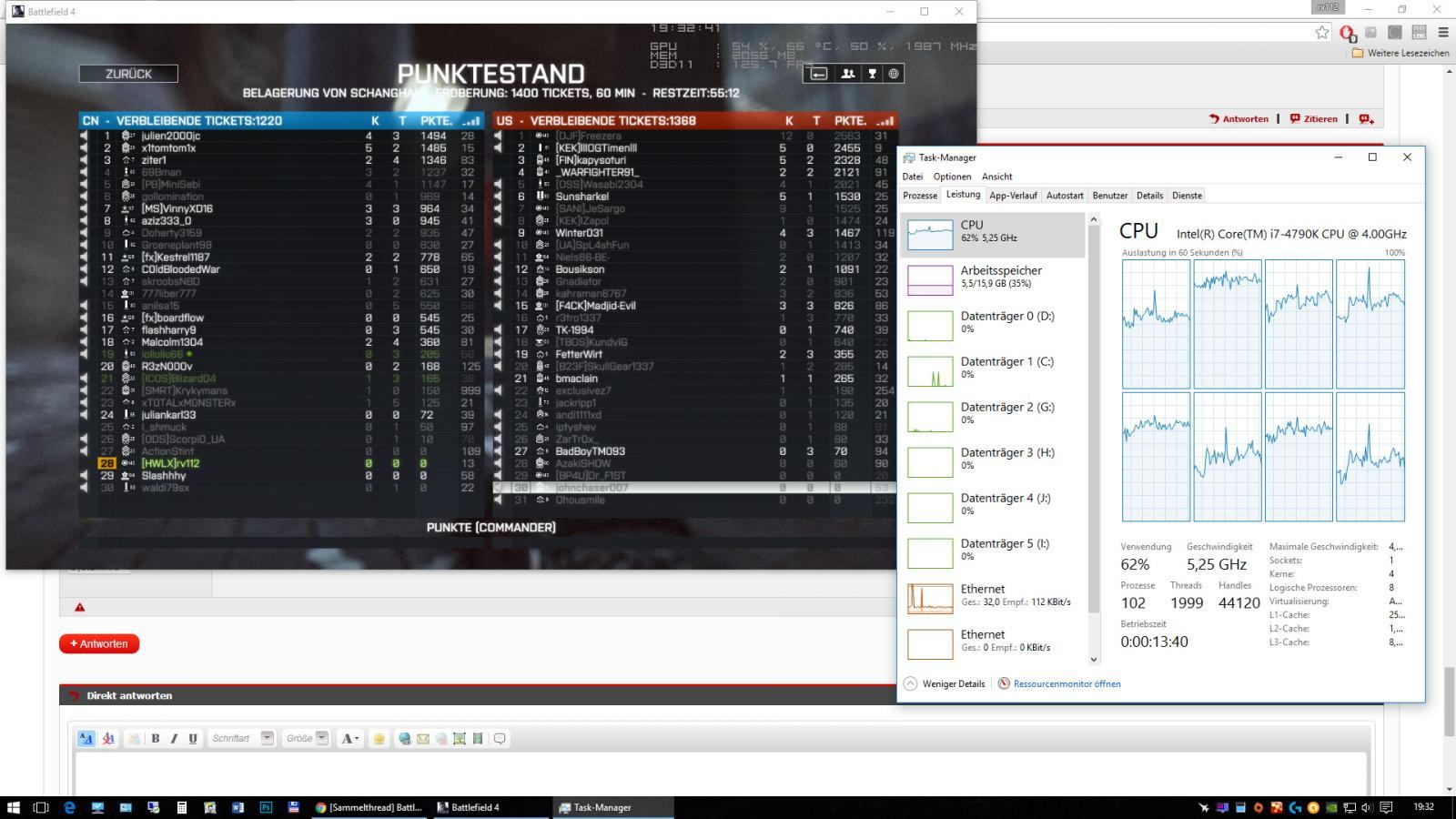Click the red Antworten button below the post
This screenshot has height=819, width=1456.
99,643
